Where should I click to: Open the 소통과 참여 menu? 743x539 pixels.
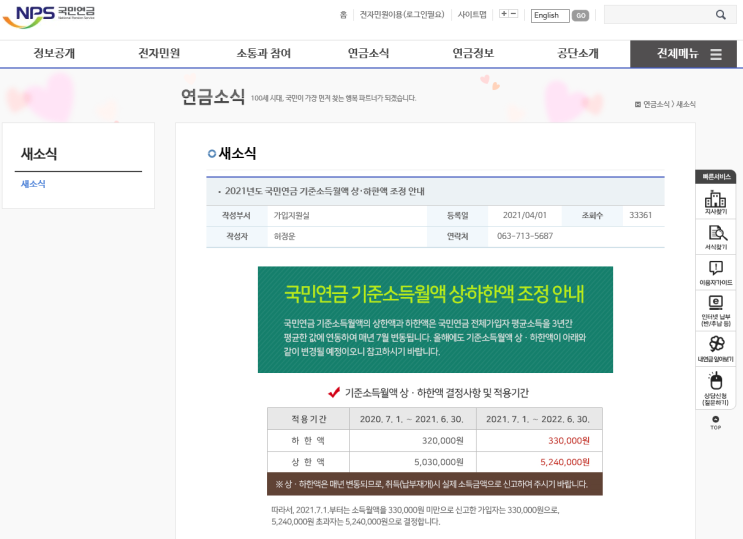click(263, 54)
